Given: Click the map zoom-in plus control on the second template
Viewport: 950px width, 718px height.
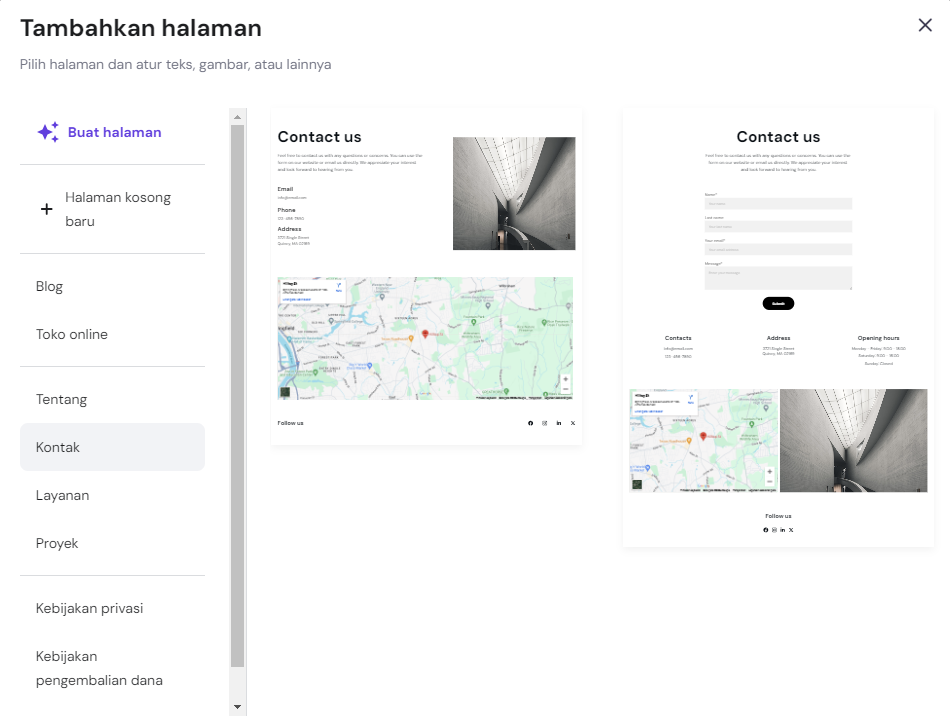Looking at the screenshot, I should [x=769, y=473].
